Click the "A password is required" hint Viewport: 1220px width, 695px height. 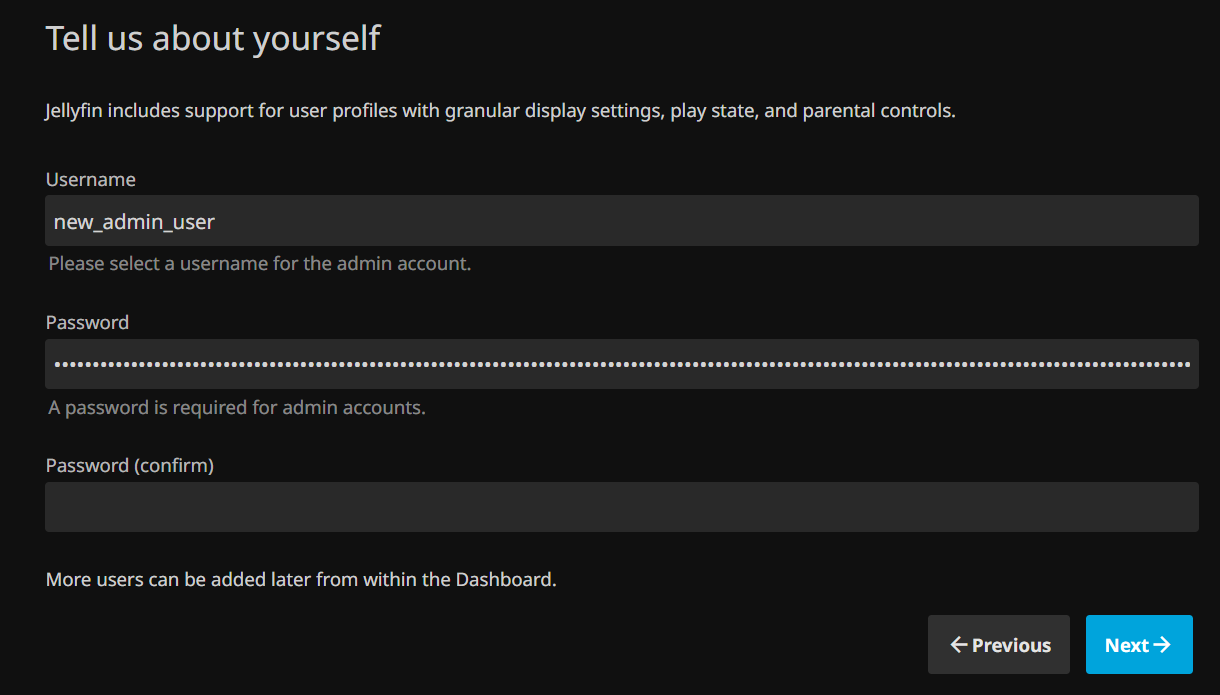pyautogui.click(x=237, y=408)
